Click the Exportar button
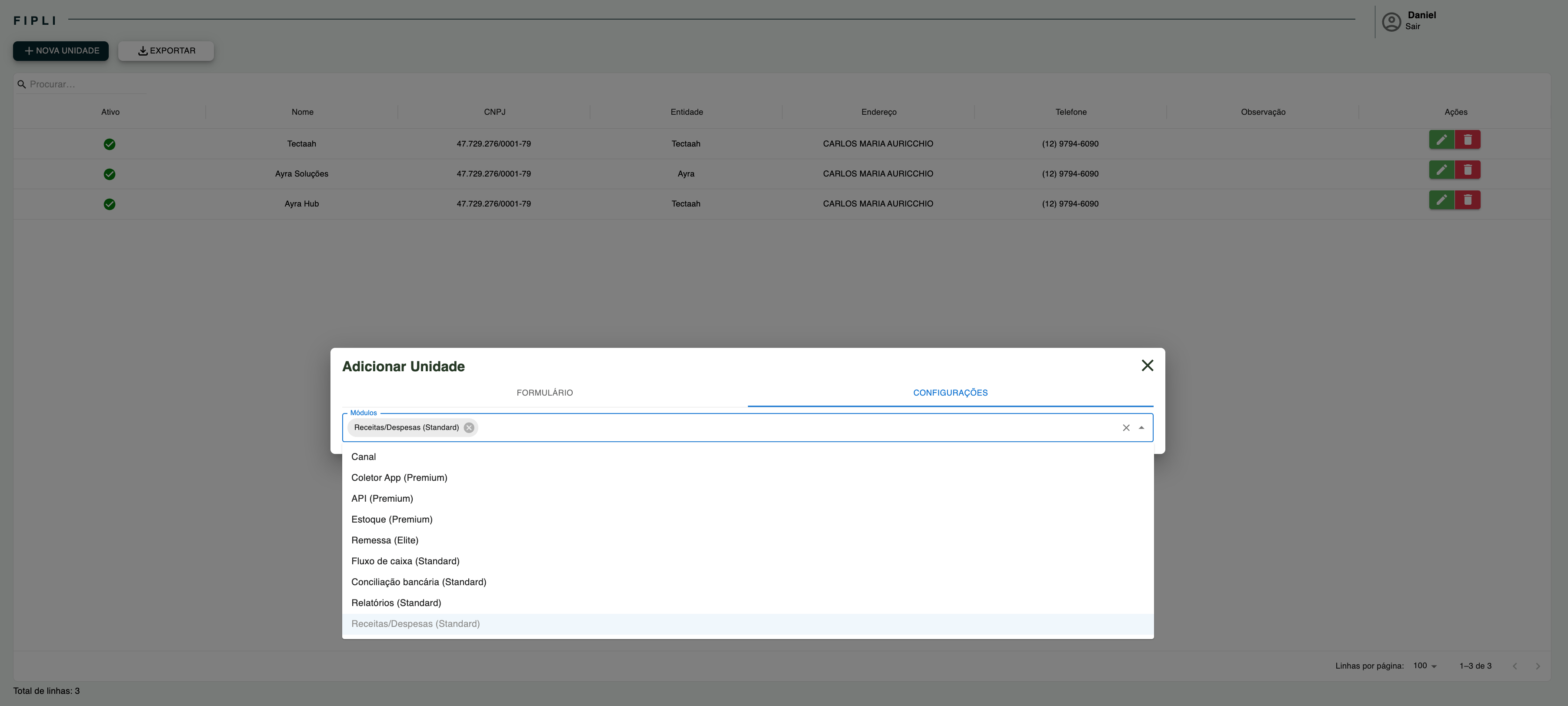 pos(166,51)
